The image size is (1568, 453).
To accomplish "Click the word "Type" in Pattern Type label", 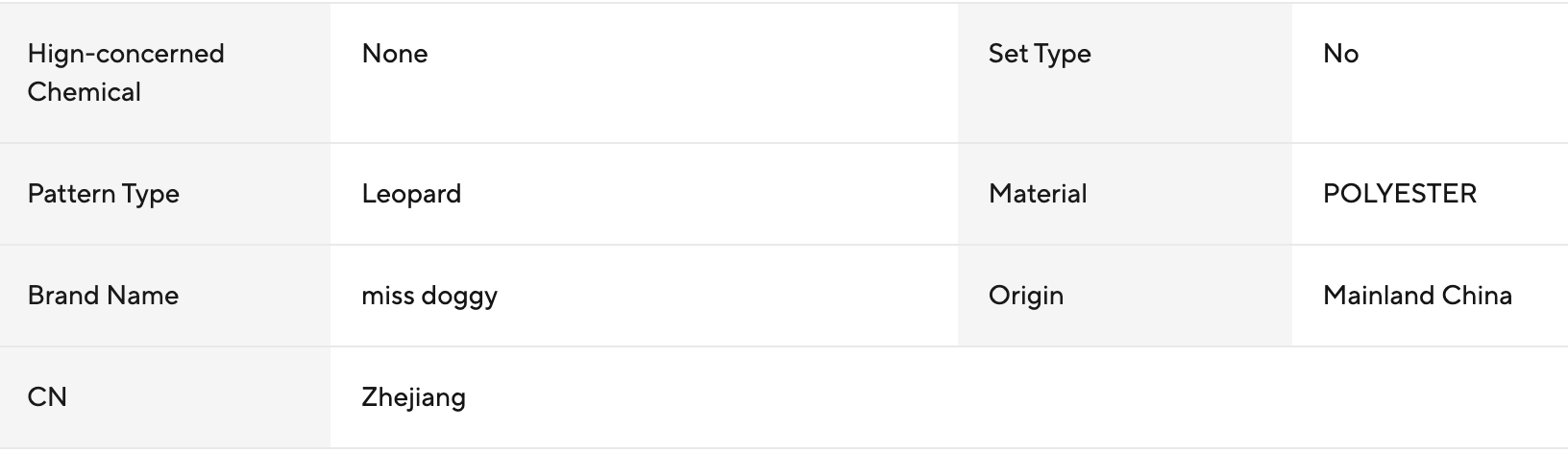I will coord(152,194).
